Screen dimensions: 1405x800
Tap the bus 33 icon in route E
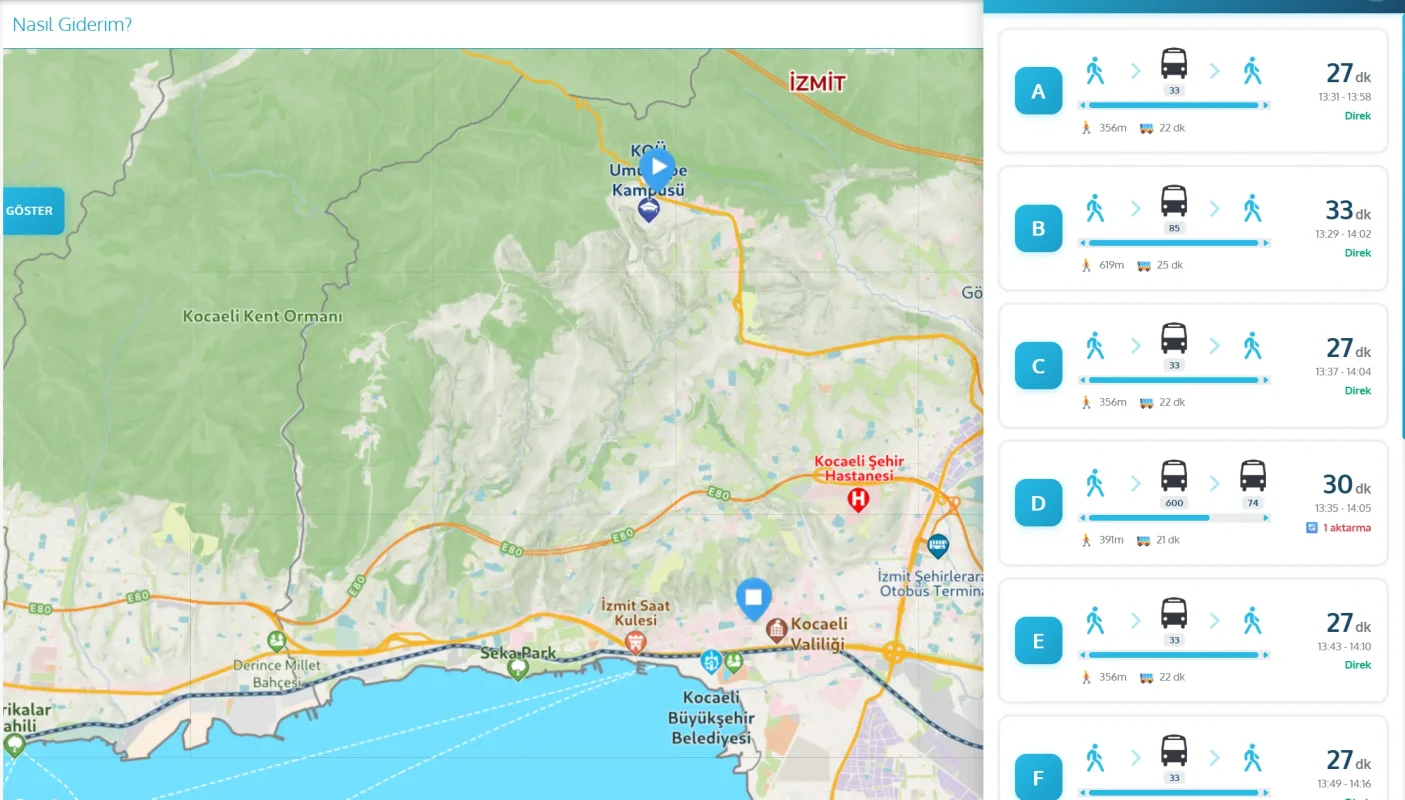[1174, 614]
